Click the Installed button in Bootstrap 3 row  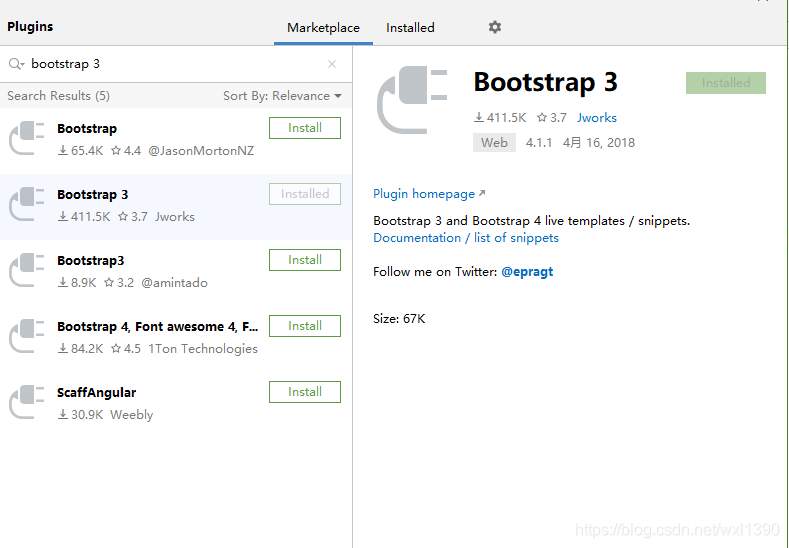tap(305, 194)
